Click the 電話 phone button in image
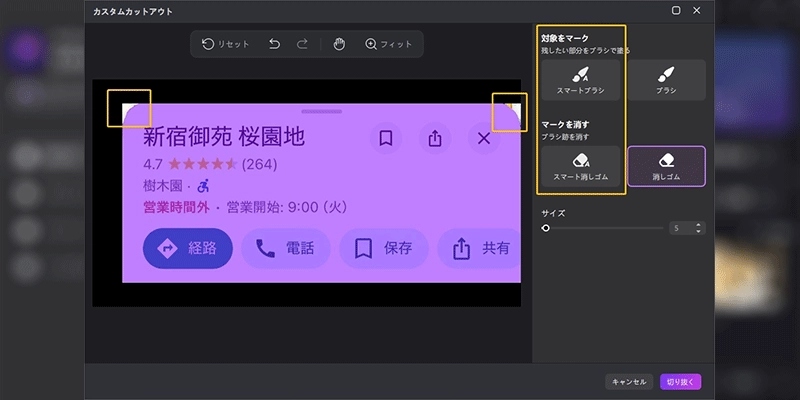Viewport: 800px width, 400px height. (x=286, y=248)
